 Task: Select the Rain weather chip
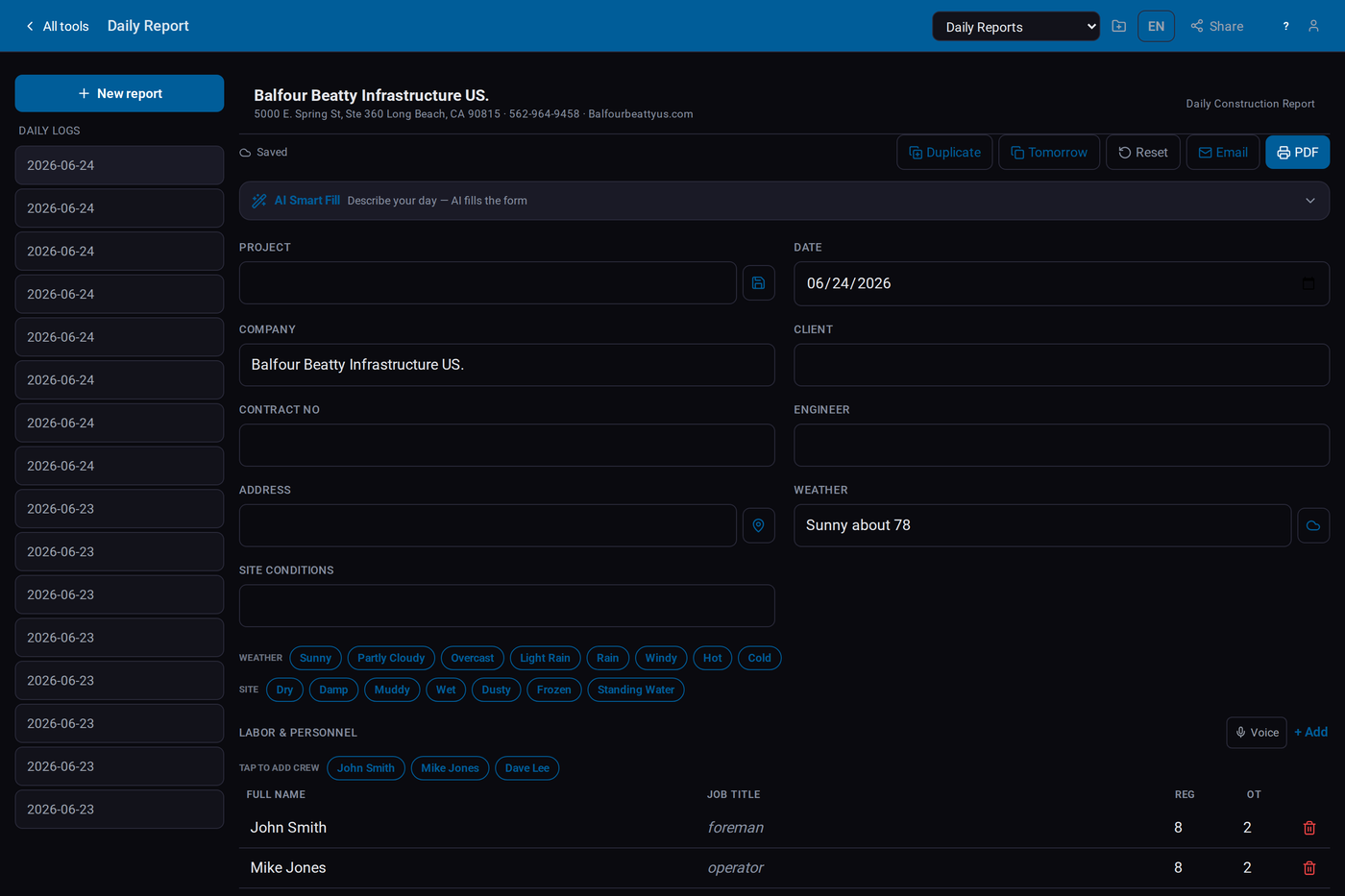coord(608,658)
